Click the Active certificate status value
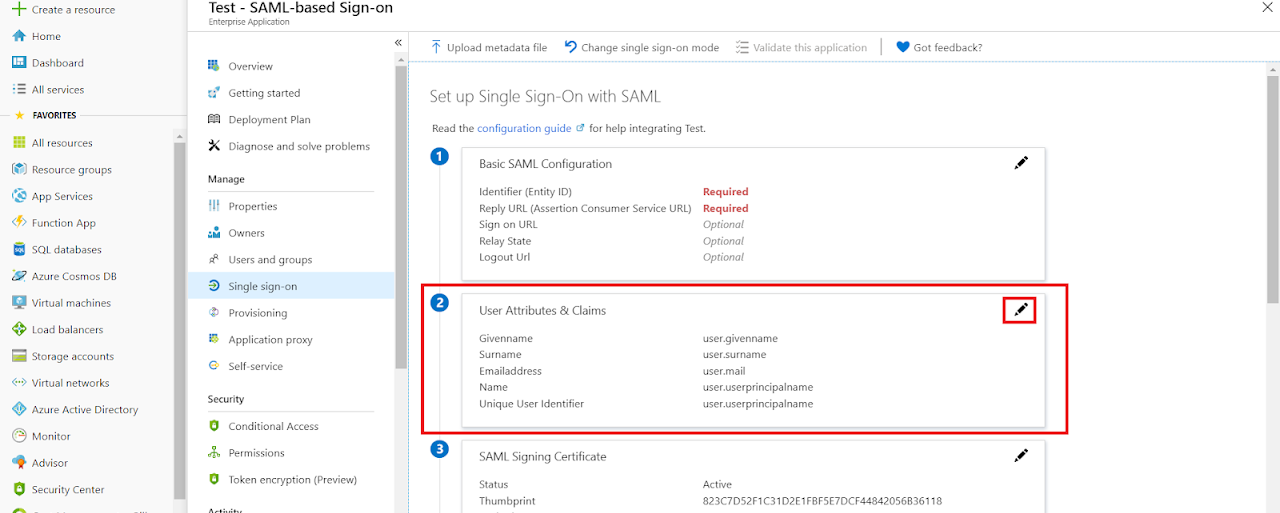Viewport: 1280px width, 513px height. (x=717, y=484)
